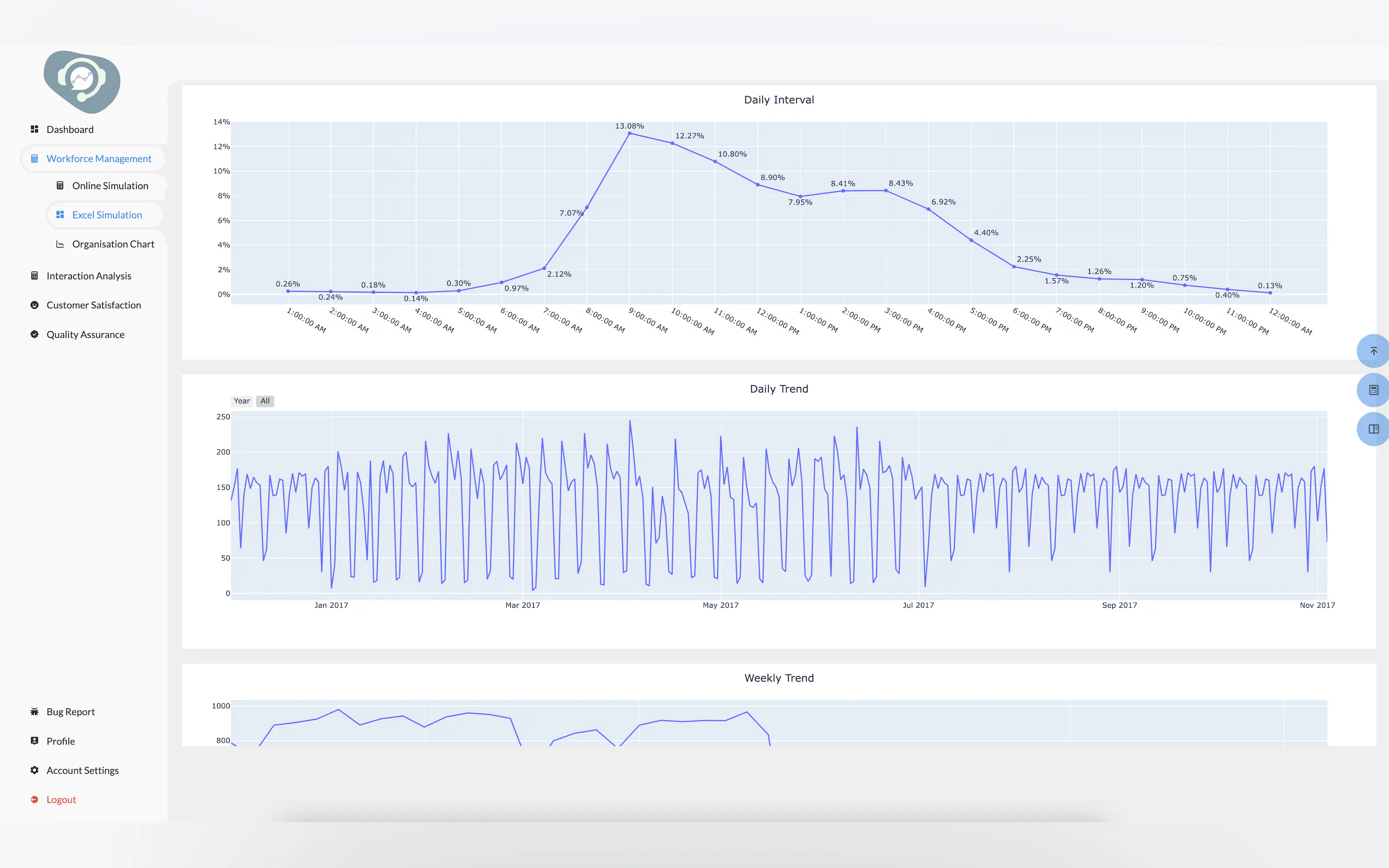1389x868 pixels.
Task: Click the scroll-to-top floating button
Action: pos(1373,351)
